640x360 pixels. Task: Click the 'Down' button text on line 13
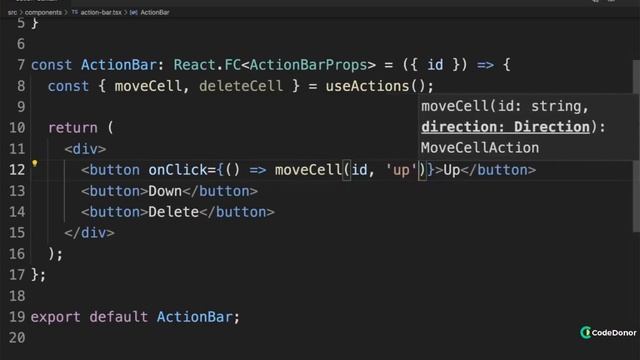pyautogui.click(x=165, y=191)
